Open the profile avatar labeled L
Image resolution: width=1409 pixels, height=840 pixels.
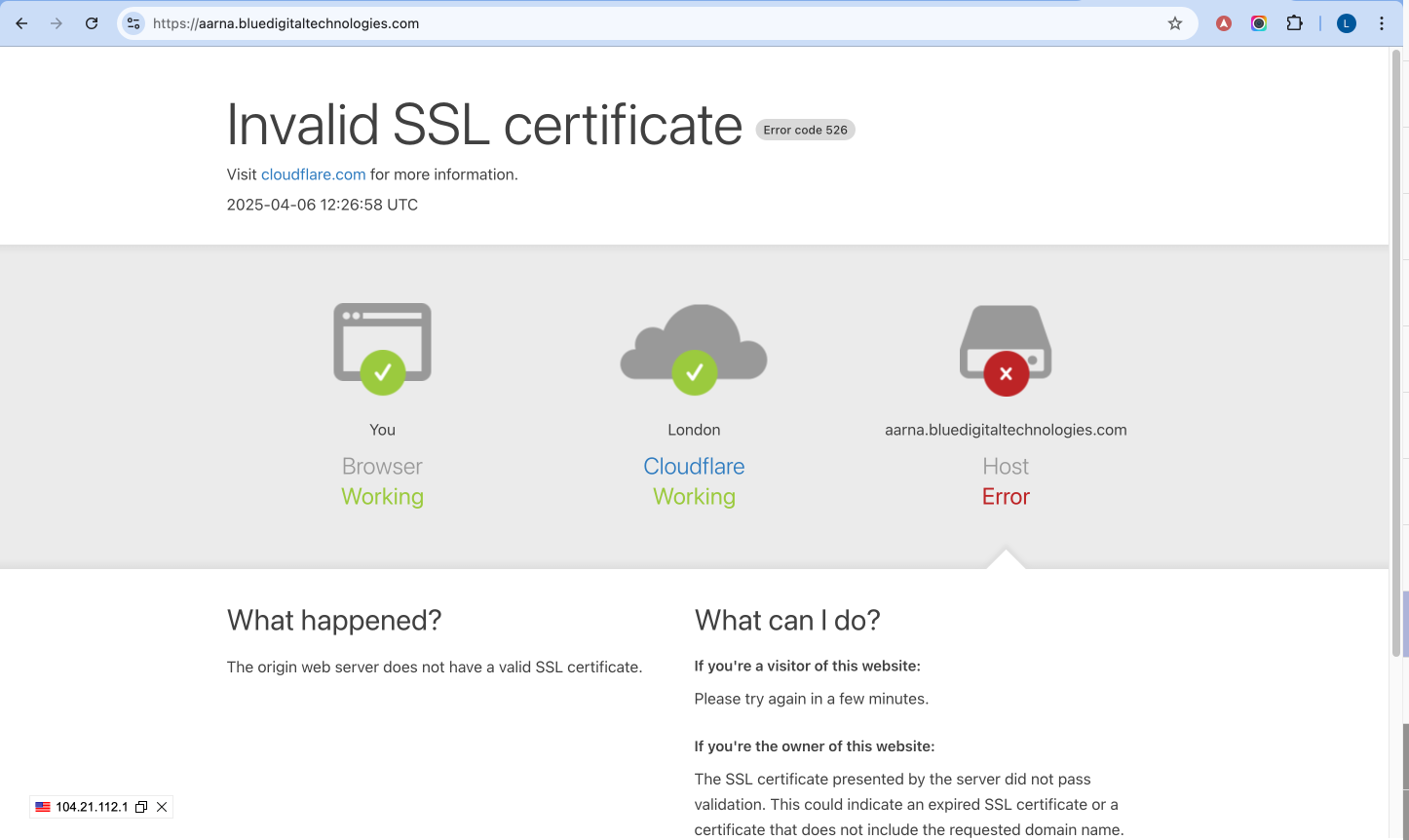1347,23
